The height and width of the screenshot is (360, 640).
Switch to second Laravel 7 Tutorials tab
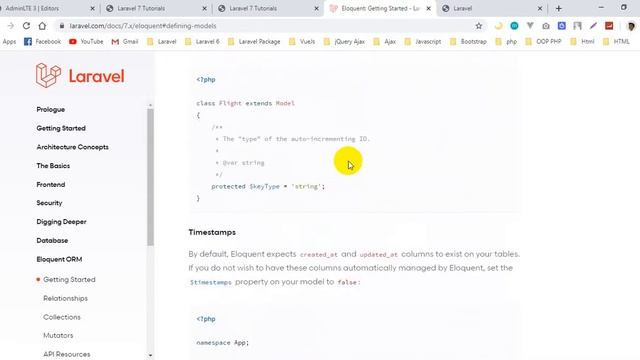268,8
